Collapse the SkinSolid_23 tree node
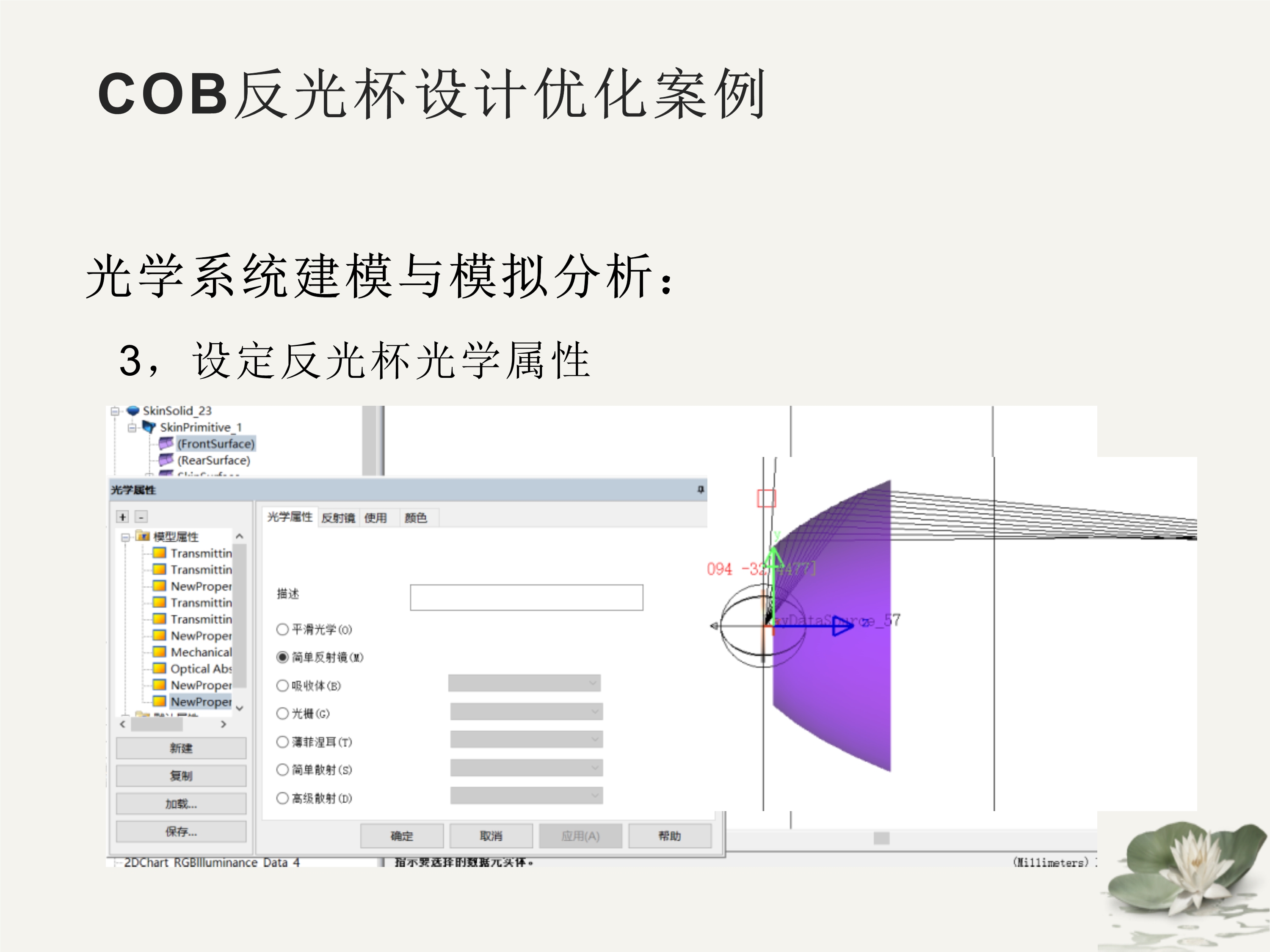1270x952 pixels. 115,411
